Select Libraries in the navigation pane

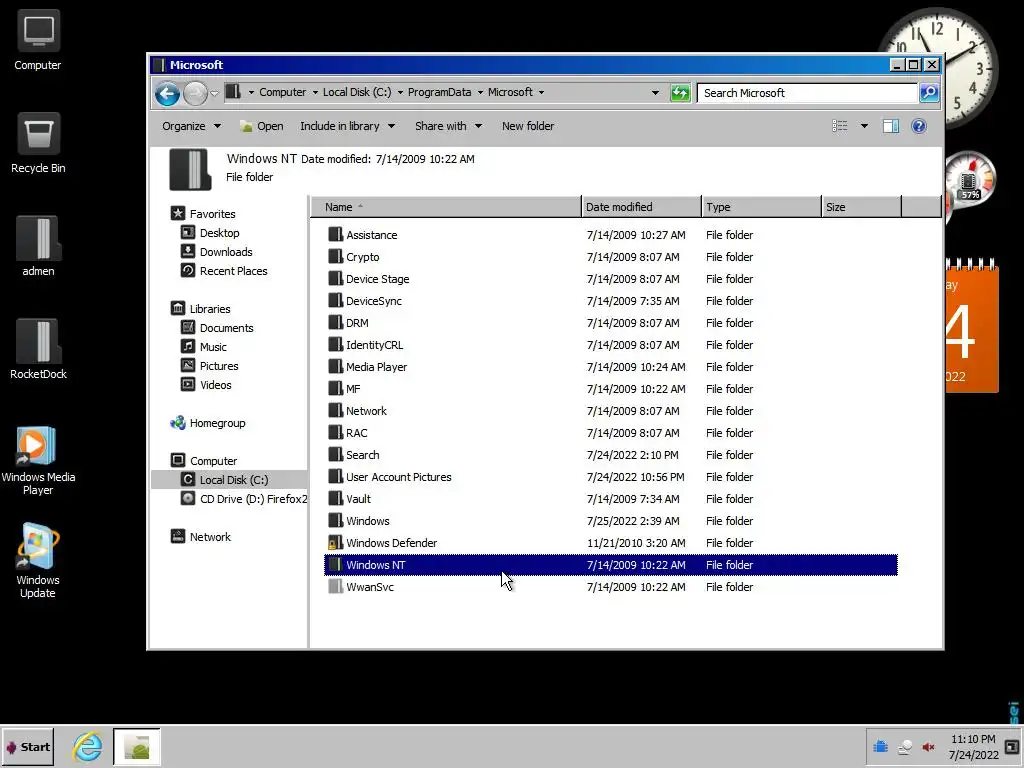[210, 308]
